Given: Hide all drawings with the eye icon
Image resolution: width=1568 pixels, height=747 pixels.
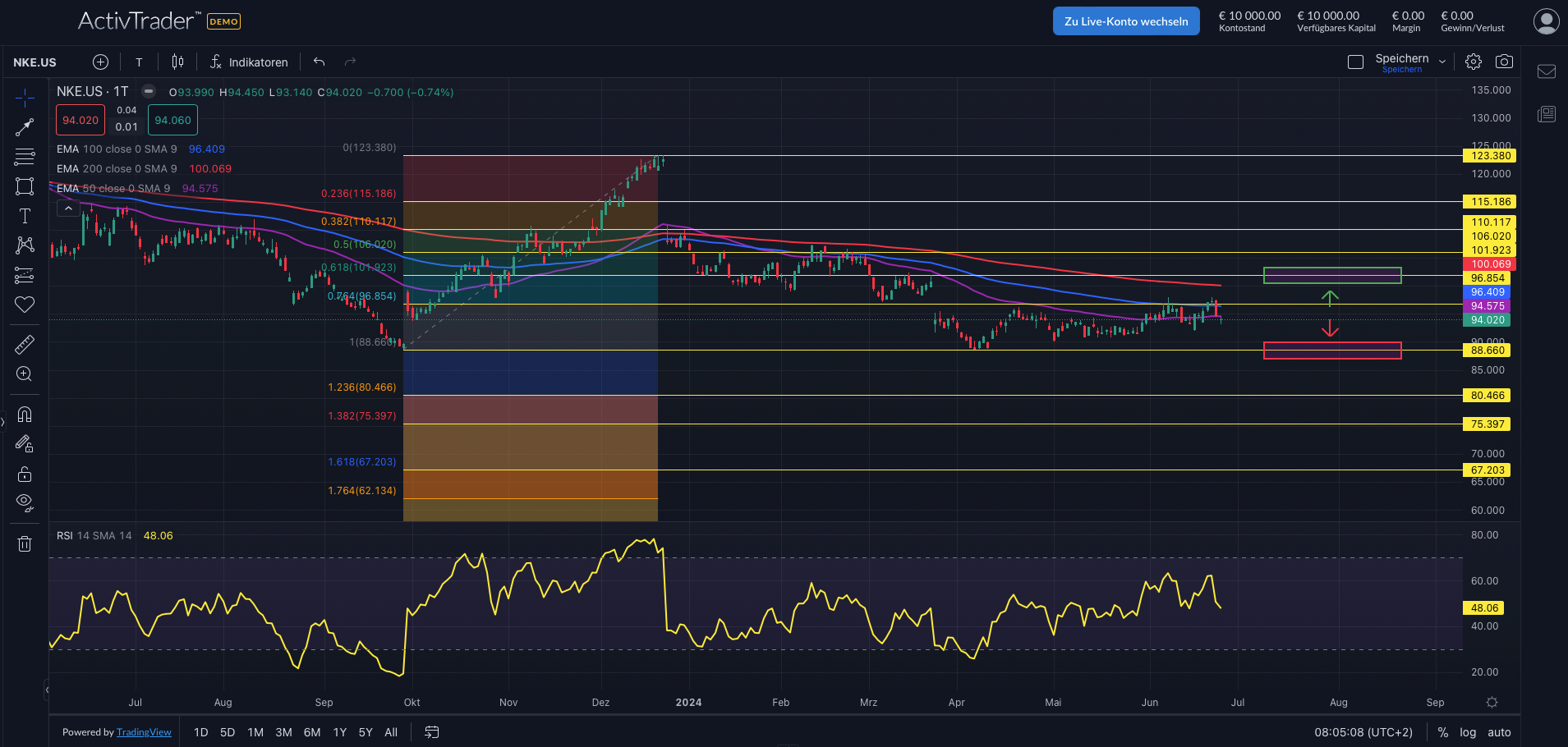Looking at the screenshot, I should [x=25, y=502].
